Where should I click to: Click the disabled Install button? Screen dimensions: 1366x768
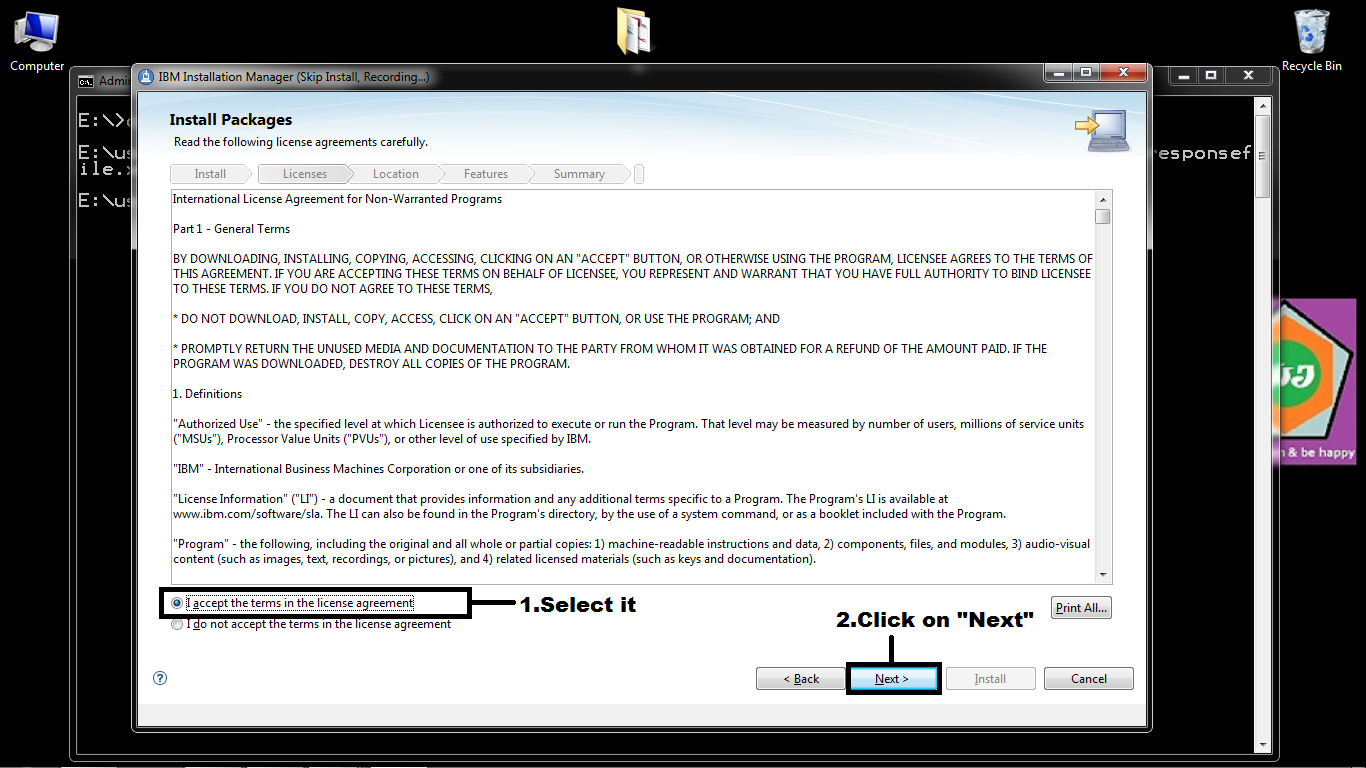990,678
